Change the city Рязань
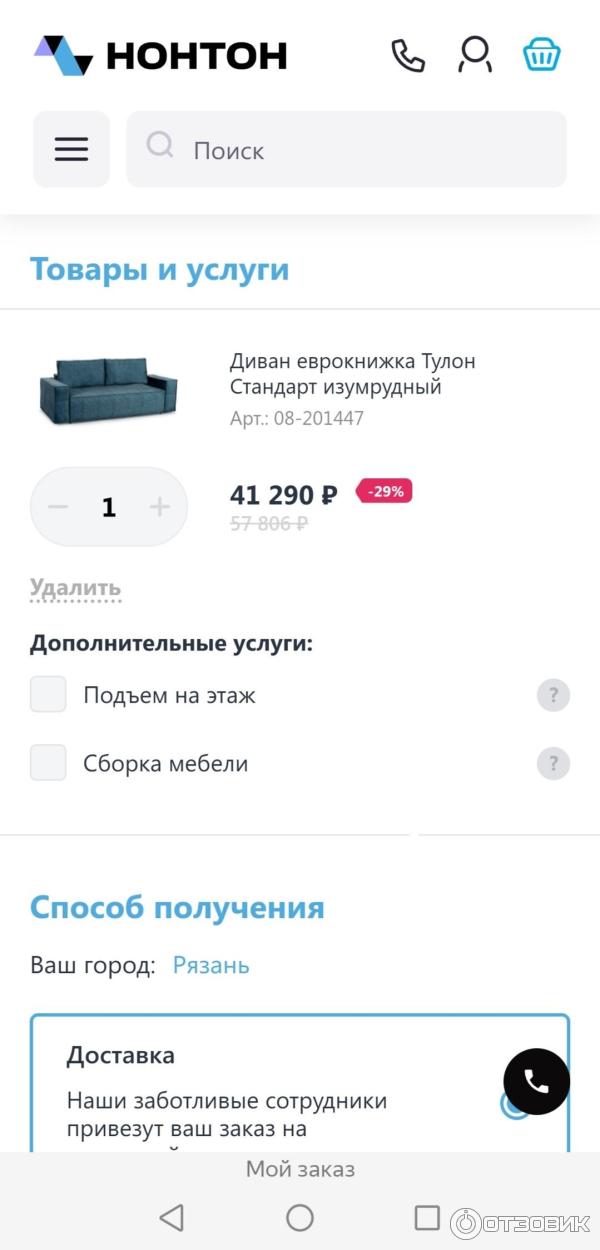This screenshot has width=600, height=1250. pyautogui.click(x=211, y=965)
